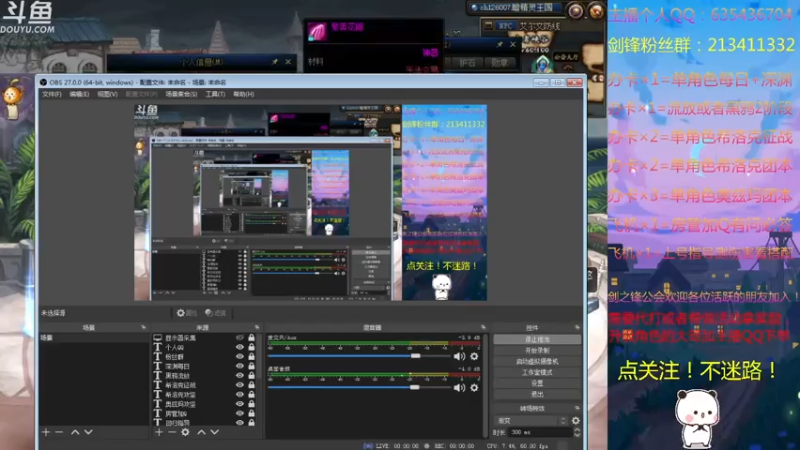
Task: Mute the 桌面音频 speaker icon
Action: tap(459, 388)
